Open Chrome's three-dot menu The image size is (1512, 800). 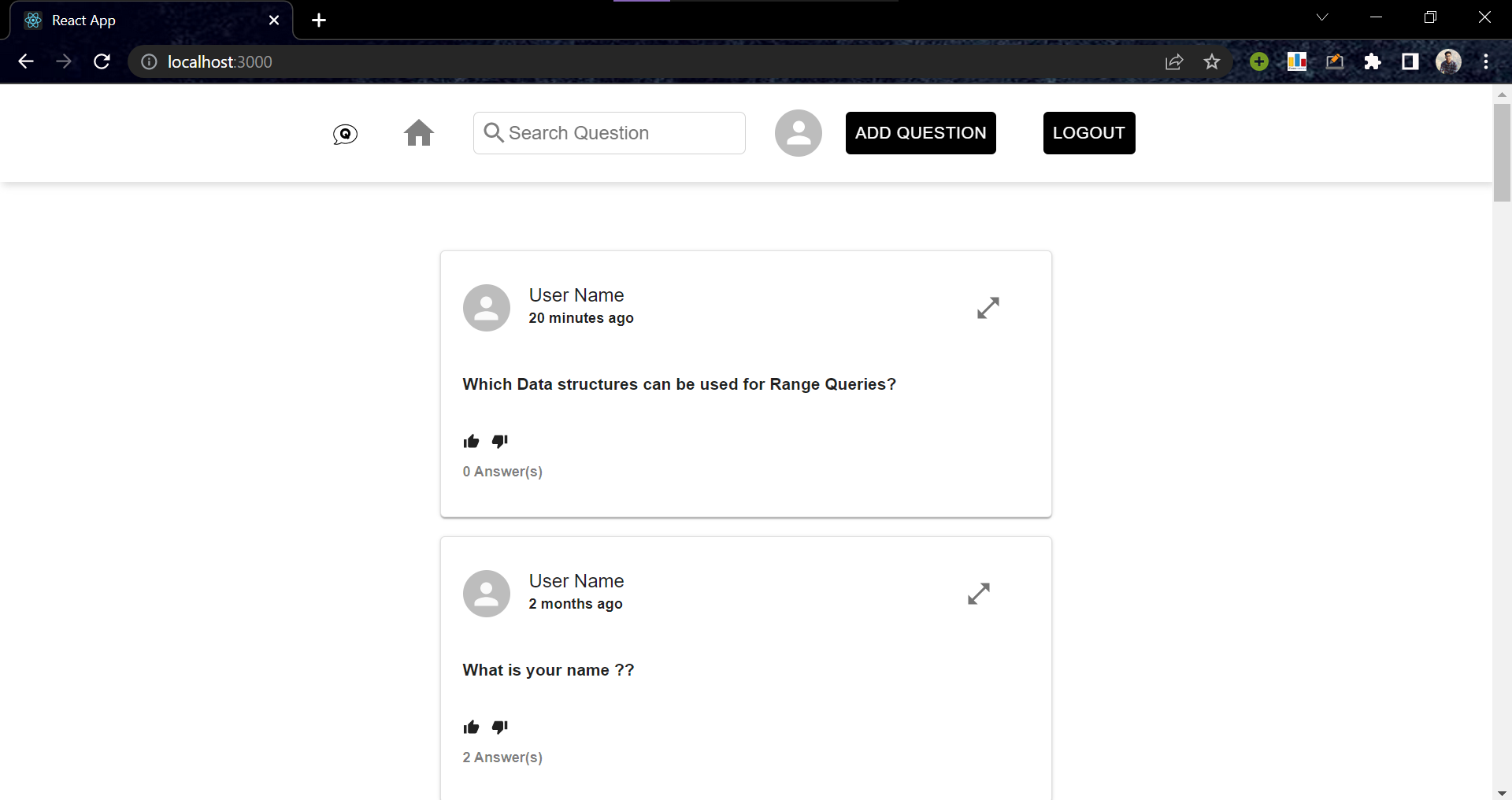(1487, 61)
